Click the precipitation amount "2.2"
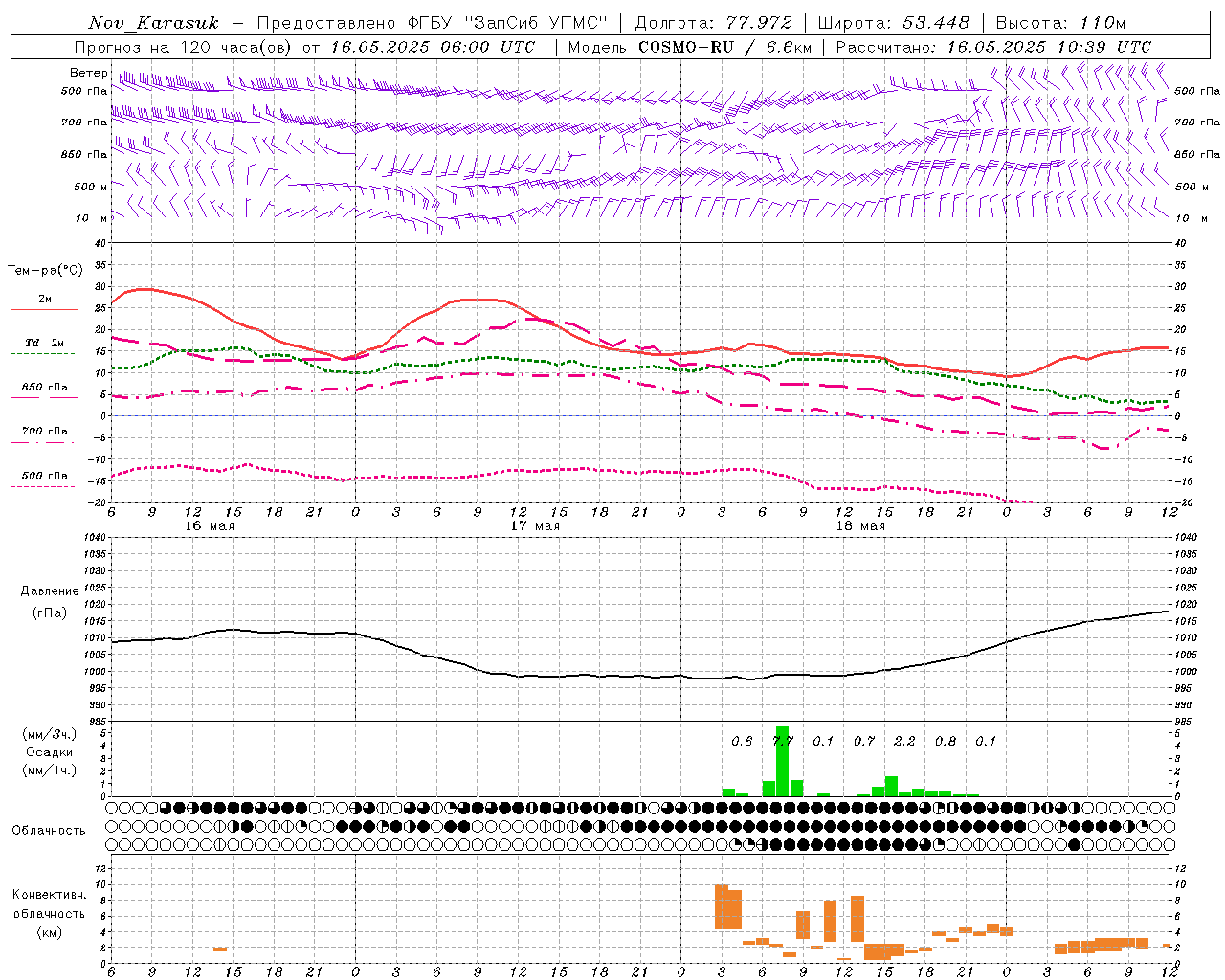Screen dimensions: 1225x980 [x=904, y=741]
